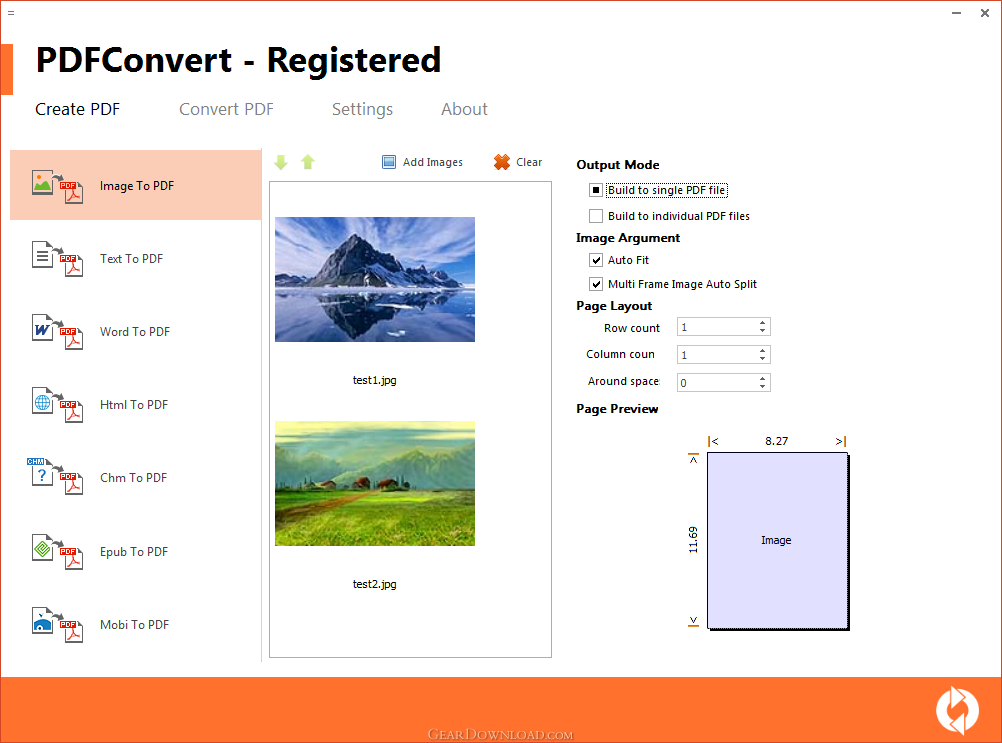This screenshot has height=743, width=1002.
Task: Switch to the Create PDF tab
Action: click(77, 109)
